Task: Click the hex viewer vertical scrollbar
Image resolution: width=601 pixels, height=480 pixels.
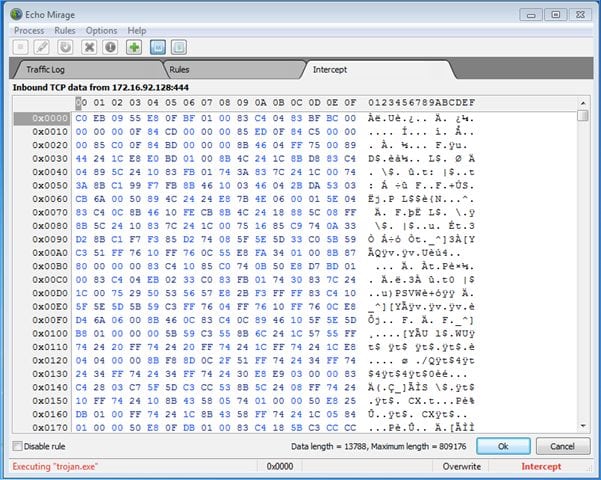Action: click(x=583, y=270)
